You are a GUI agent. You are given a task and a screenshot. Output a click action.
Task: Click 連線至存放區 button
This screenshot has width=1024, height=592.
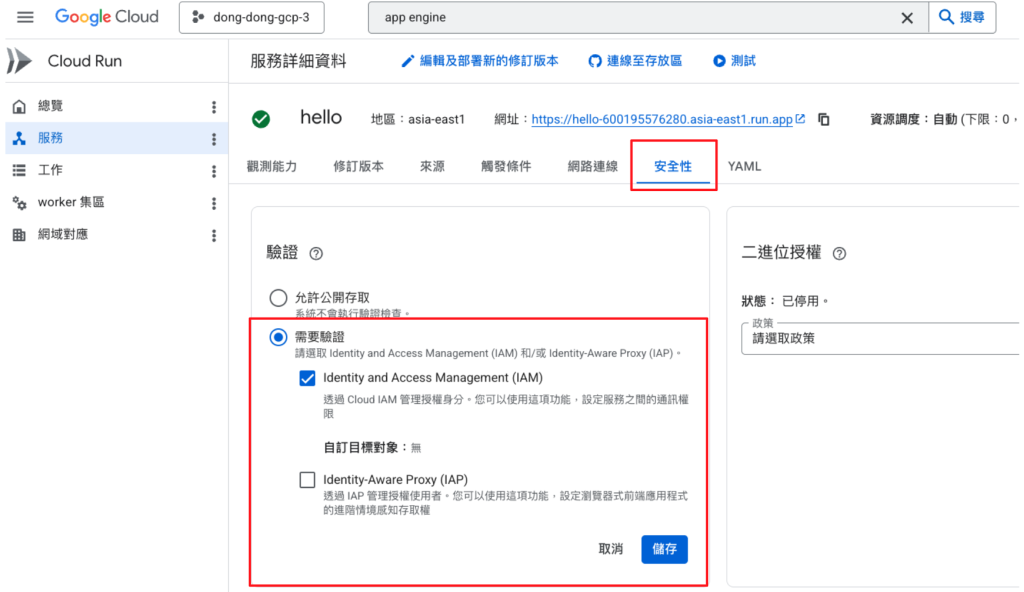[635, 61]
